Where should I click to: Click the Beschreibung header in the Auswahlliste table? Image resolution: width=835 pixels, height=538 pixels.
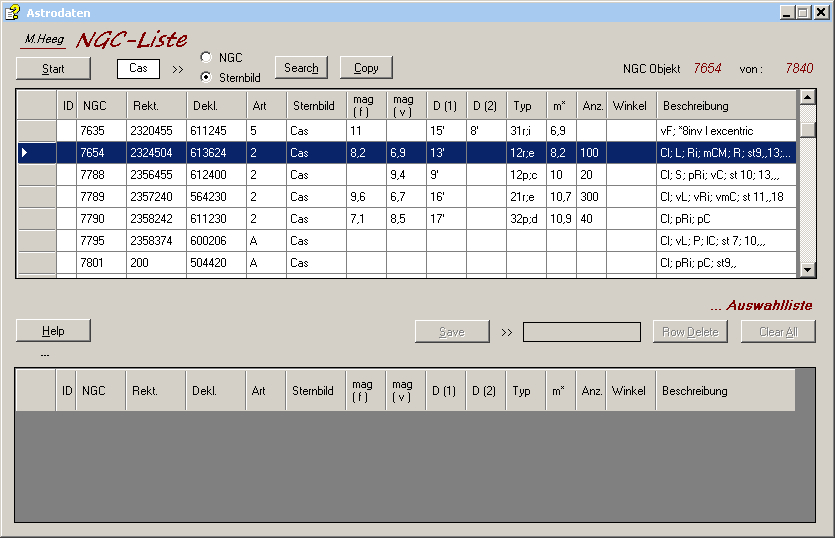click(725, 390)
